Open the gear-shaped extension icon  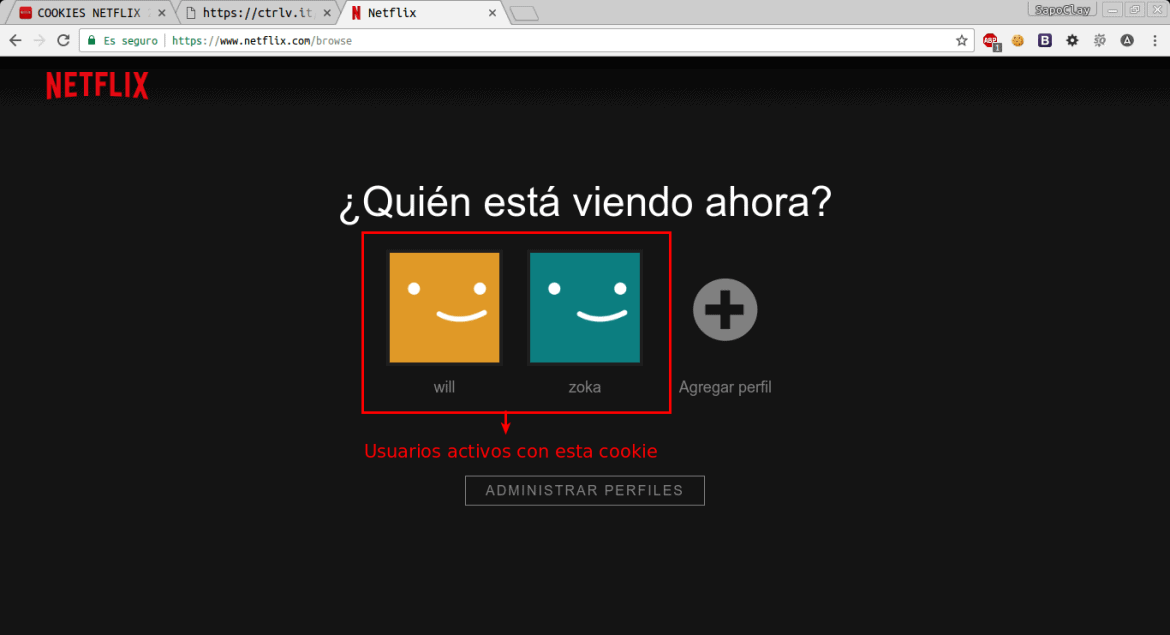coord(1072,41)
